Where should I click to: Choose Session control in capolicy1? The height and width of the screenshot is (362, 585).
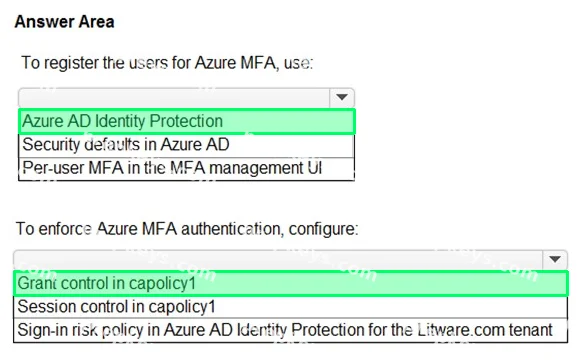(x=291, y=307)
